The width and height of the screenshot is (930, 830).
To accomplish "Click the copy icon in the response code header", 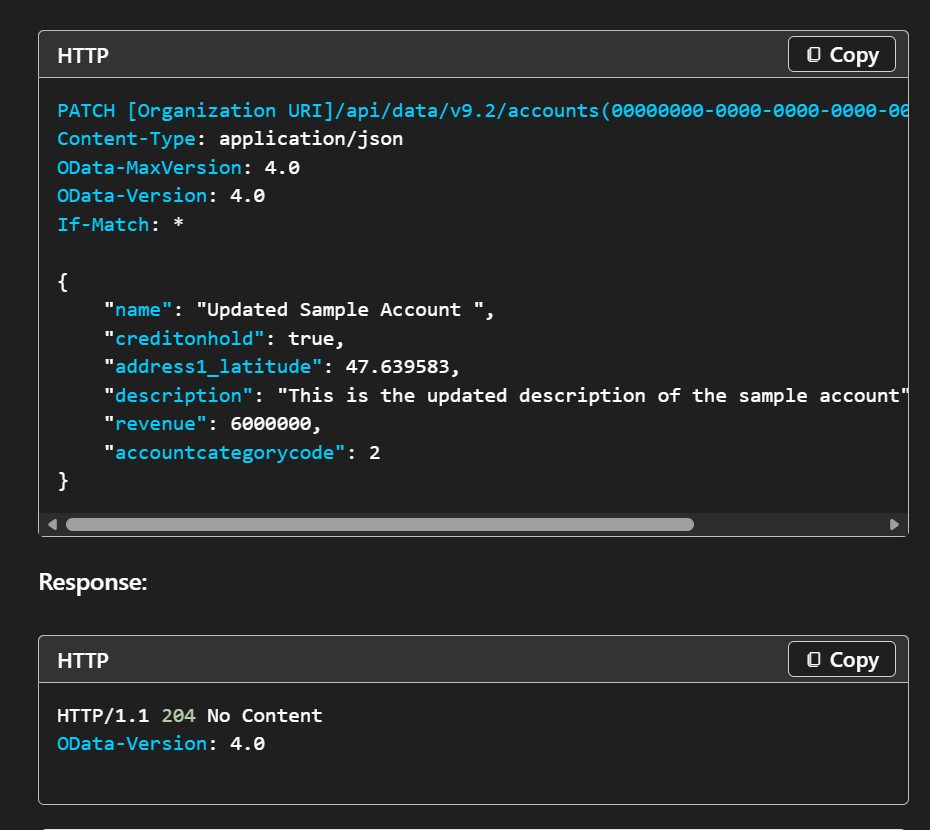I will click(x=814, y=660).
